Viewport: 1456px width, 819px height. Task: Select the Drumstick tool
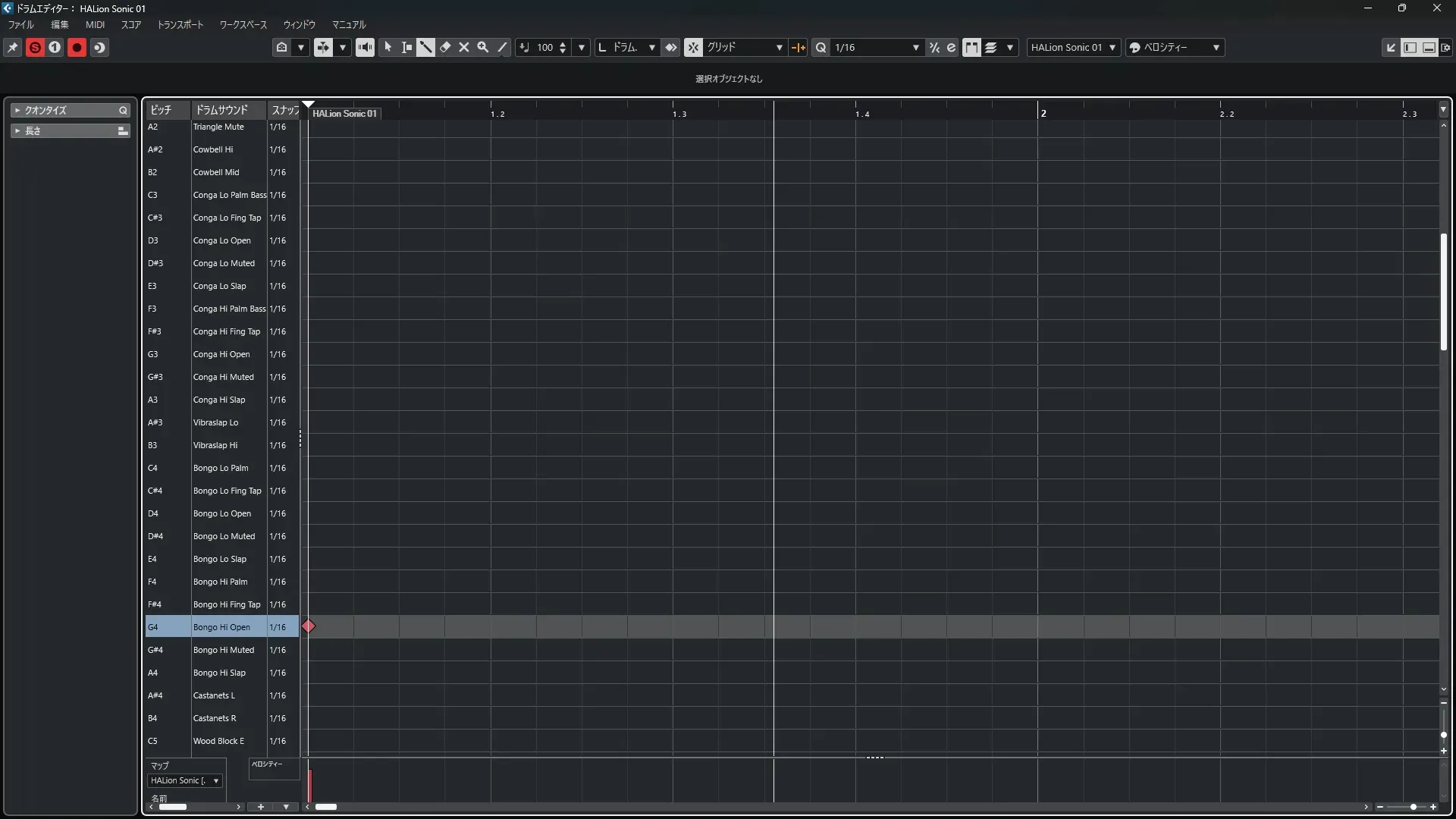[x=425, y=47]
